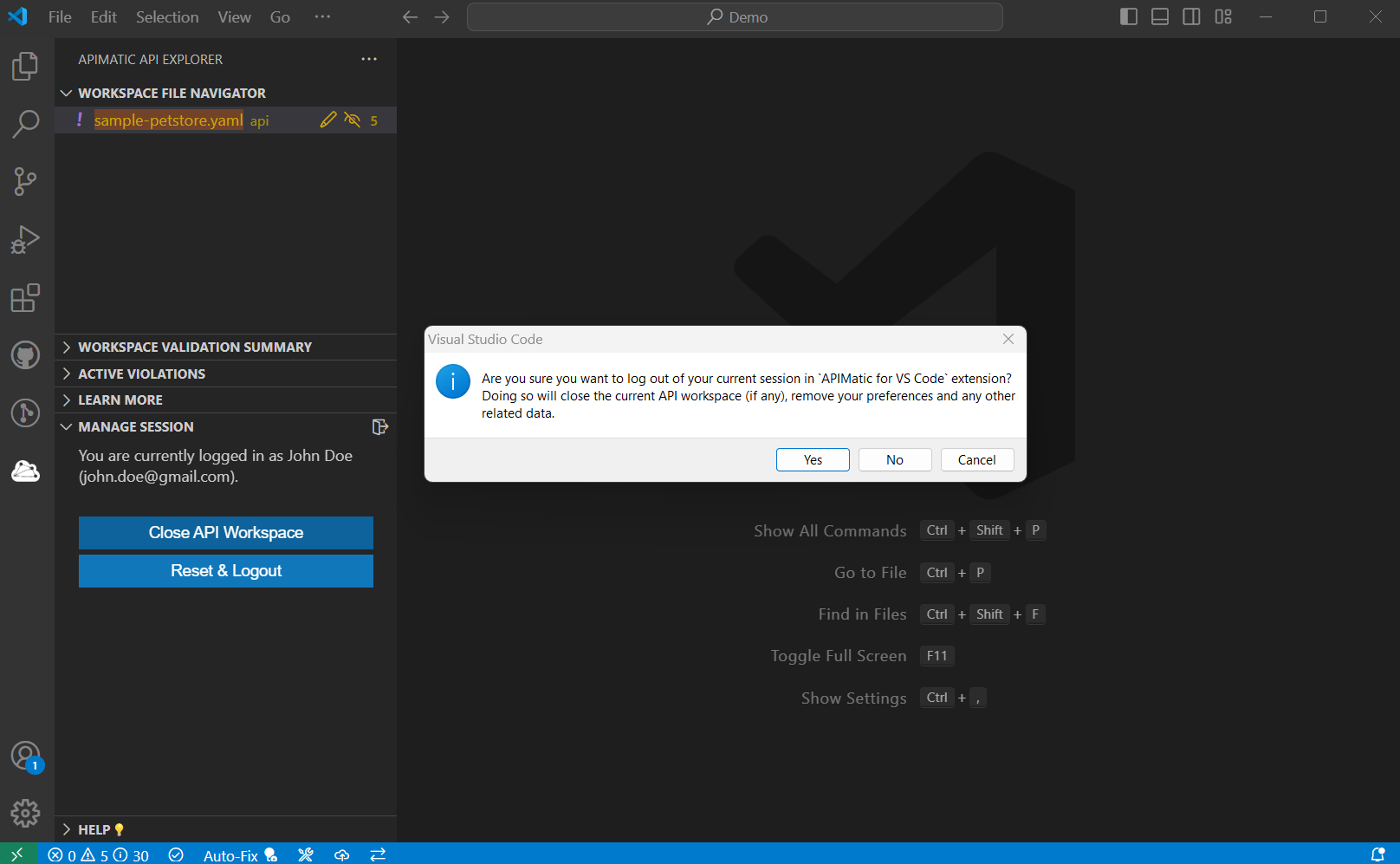Image resolution: width=1400 pixels, height=864 pixels.
Task: Open the APIMatic cloud icon view
Action: pyautogui.click(x=25, y=471)
